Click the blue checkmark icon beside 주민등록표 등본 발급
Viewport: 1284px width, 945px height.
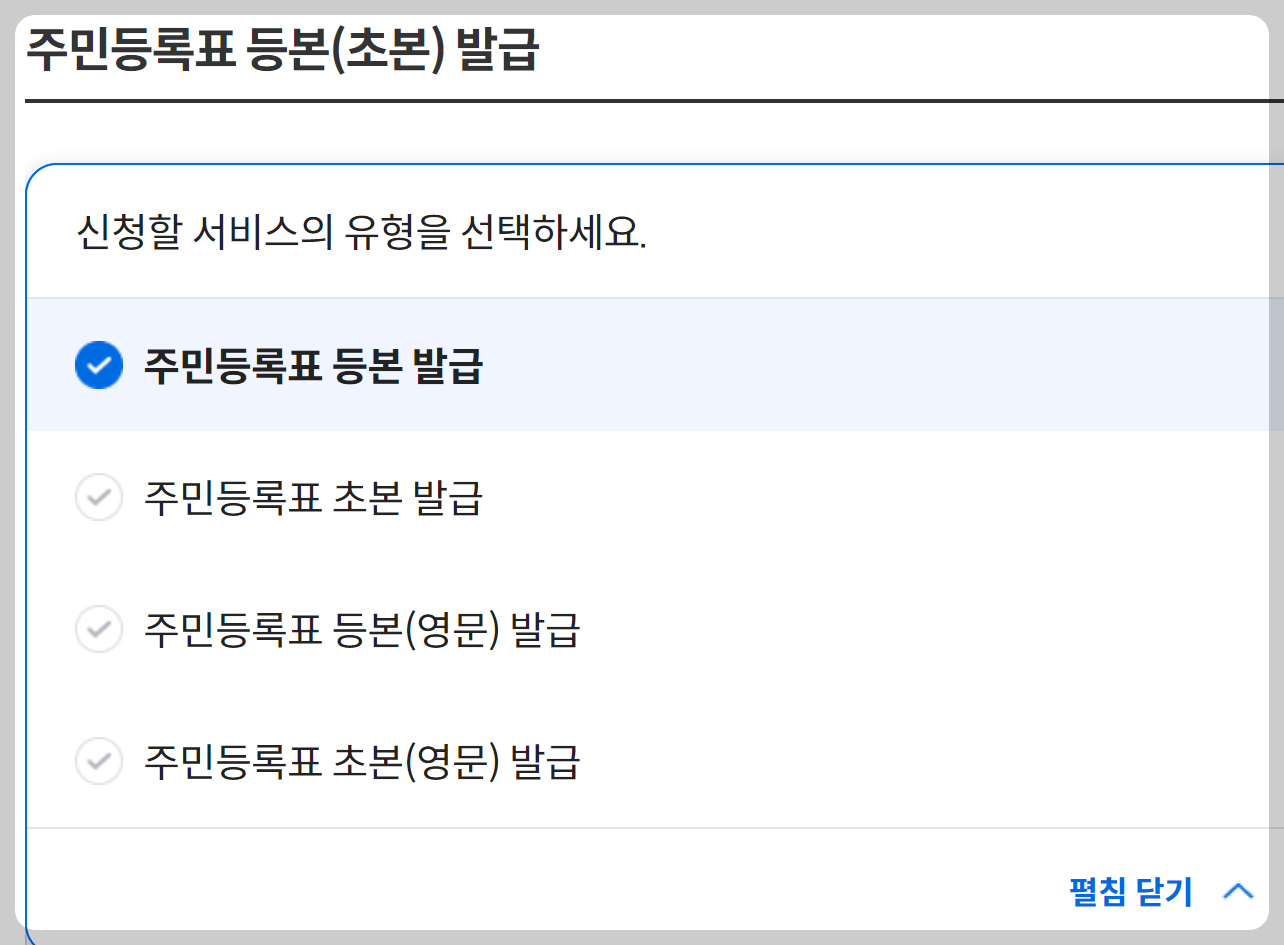[98, 365]
